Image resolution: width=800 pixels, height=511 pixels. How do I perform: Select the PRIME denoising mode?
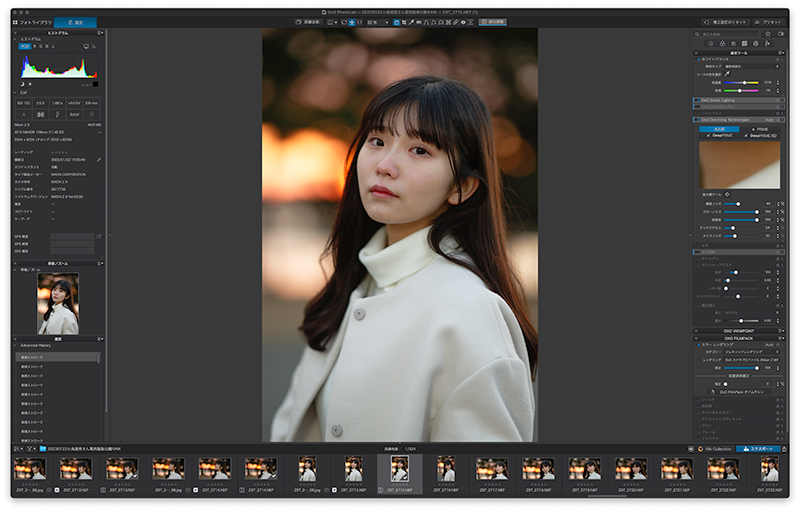[760, 130]
